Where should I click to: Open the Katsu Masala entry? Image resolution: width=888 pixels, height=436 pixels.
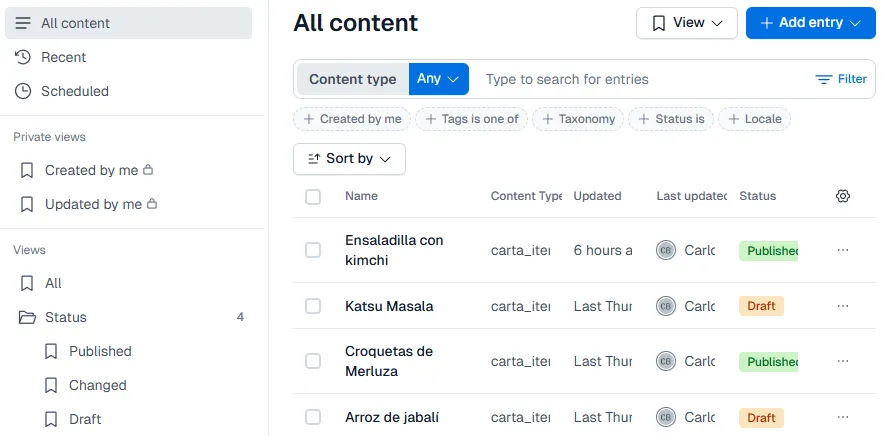[x=389, y=306]
